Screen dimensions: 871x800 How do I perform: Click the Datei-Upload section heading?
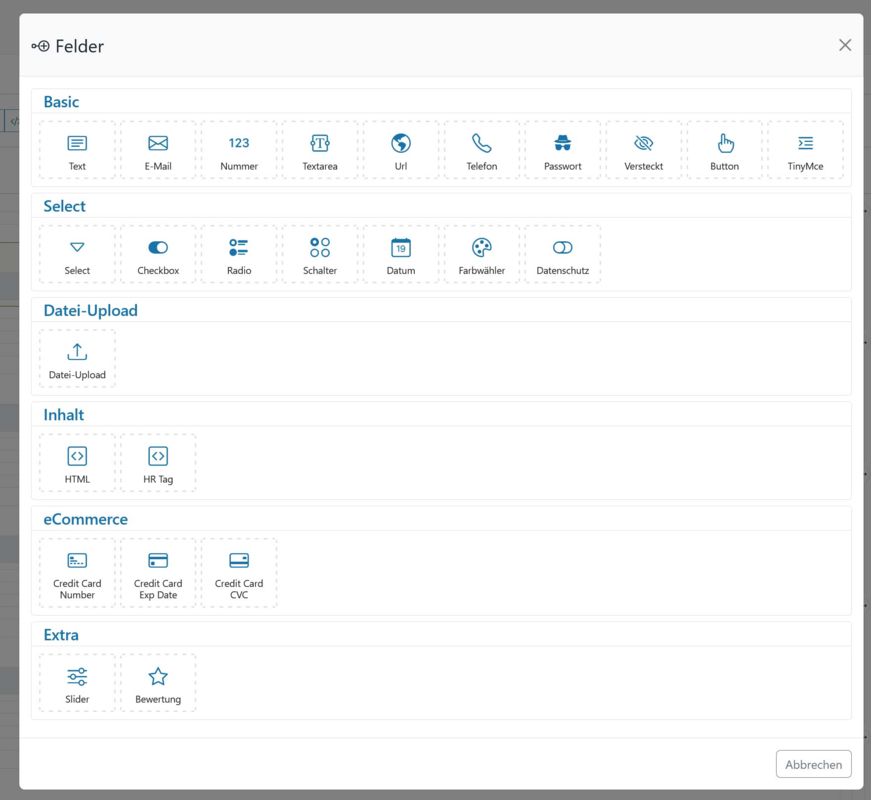click(x=91, y=311)
